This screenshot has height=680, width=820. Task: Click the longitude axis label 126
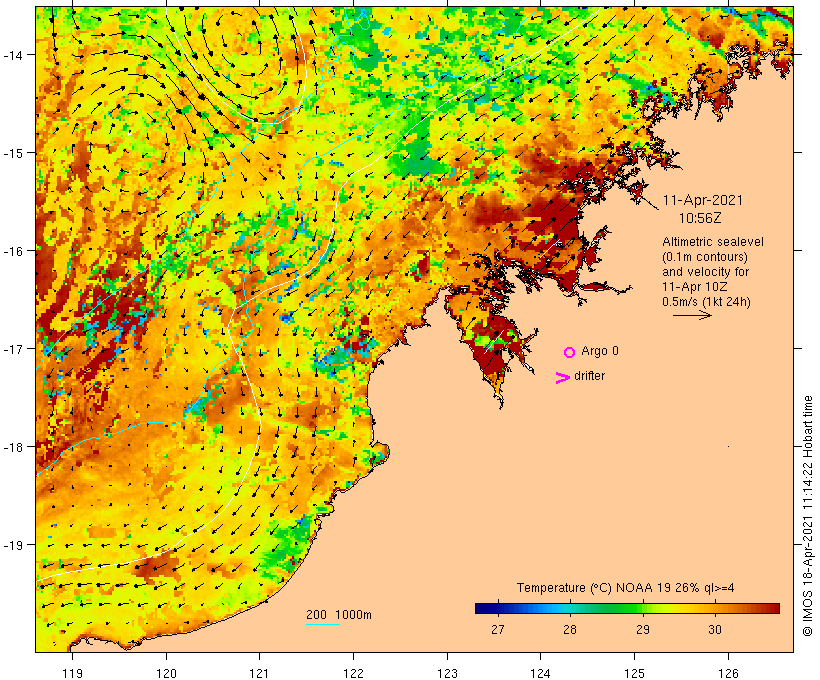728,673
